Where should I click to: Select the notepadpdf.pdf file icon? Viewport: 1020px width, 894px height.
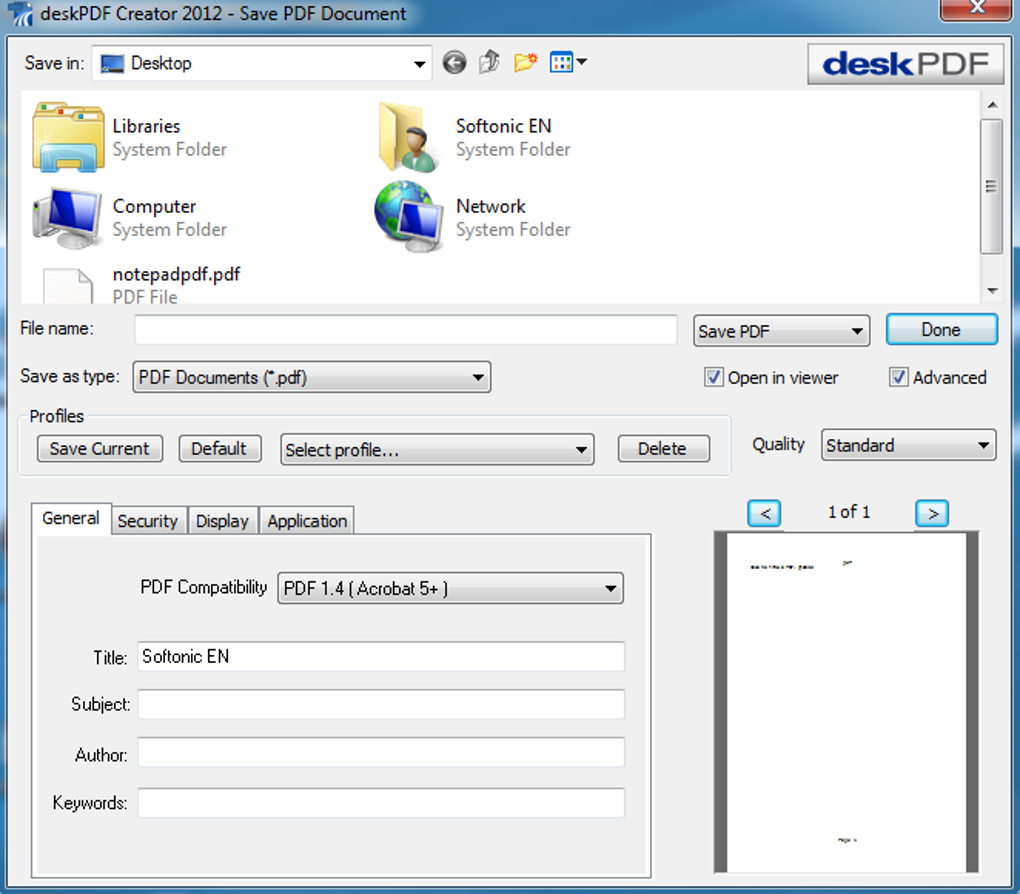pyautogui.click(x=68, y=286)
